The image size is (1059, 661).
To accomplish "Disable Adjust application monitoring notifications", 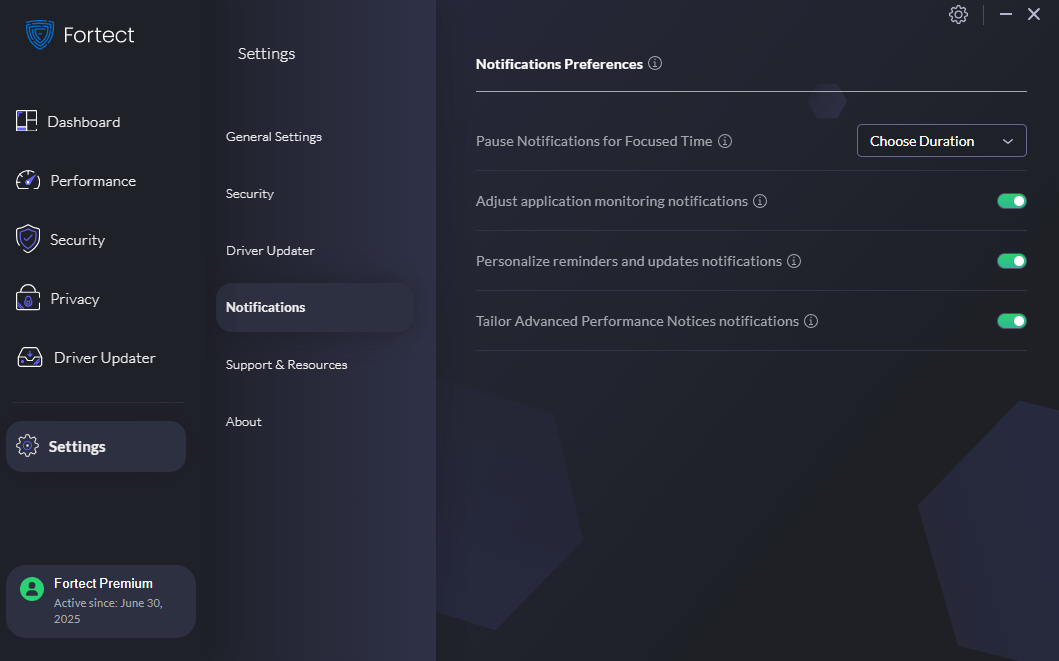I will pos(1011,200).
